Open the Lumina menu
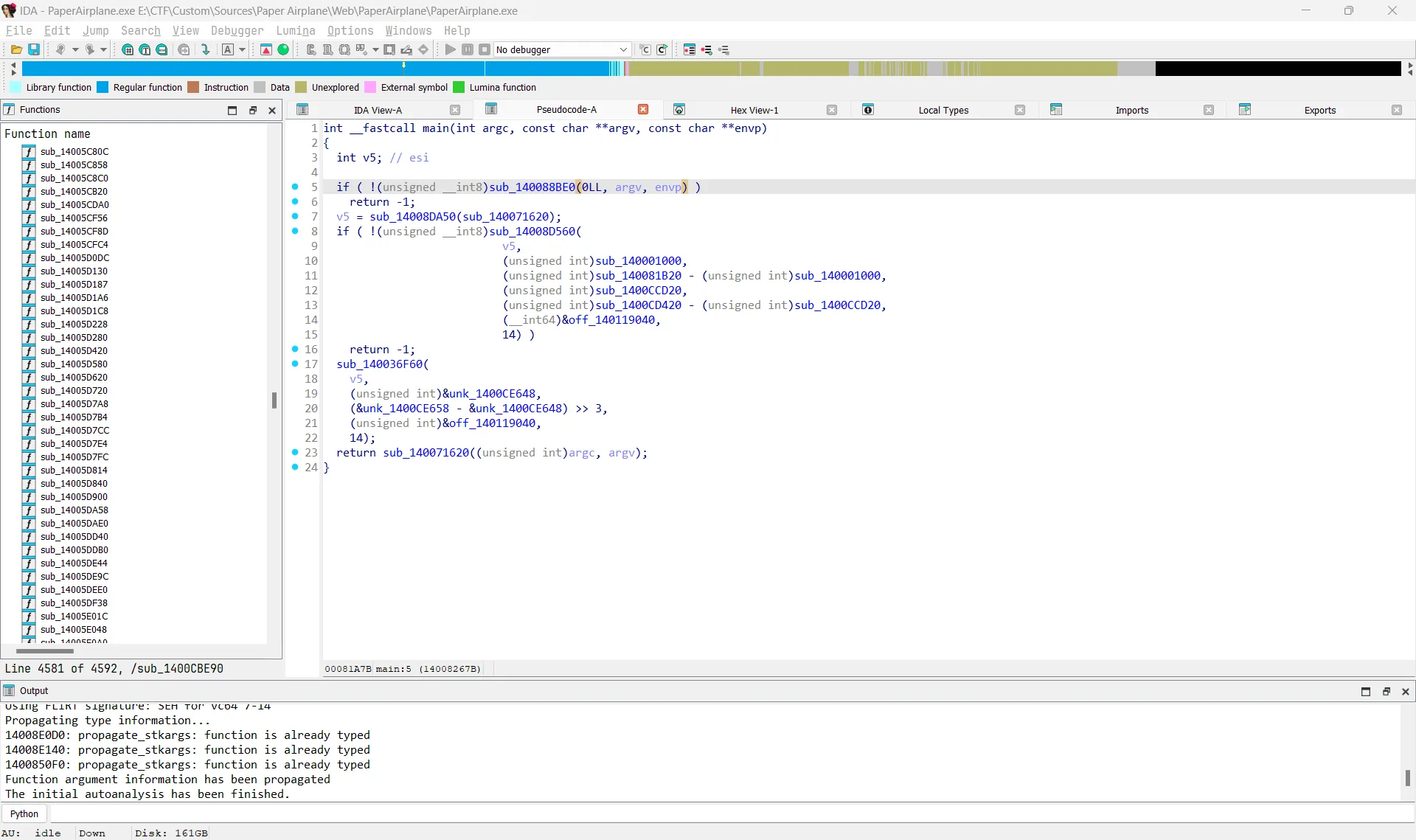Screen dimensions: 1416x840 point(295,30)
